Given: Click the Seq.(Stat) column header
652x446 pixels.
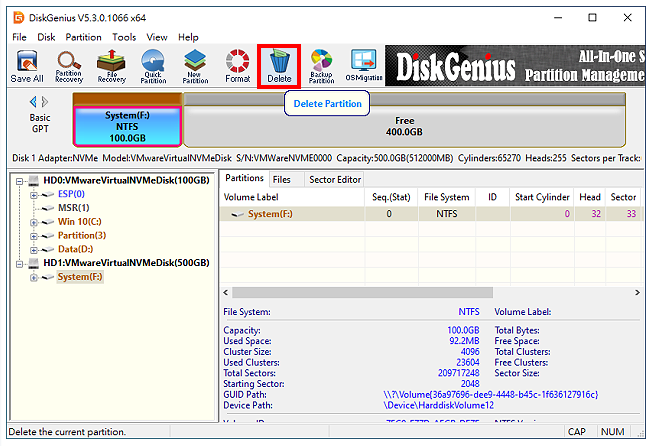Looking at the screenshot, I should pos(391,197).
